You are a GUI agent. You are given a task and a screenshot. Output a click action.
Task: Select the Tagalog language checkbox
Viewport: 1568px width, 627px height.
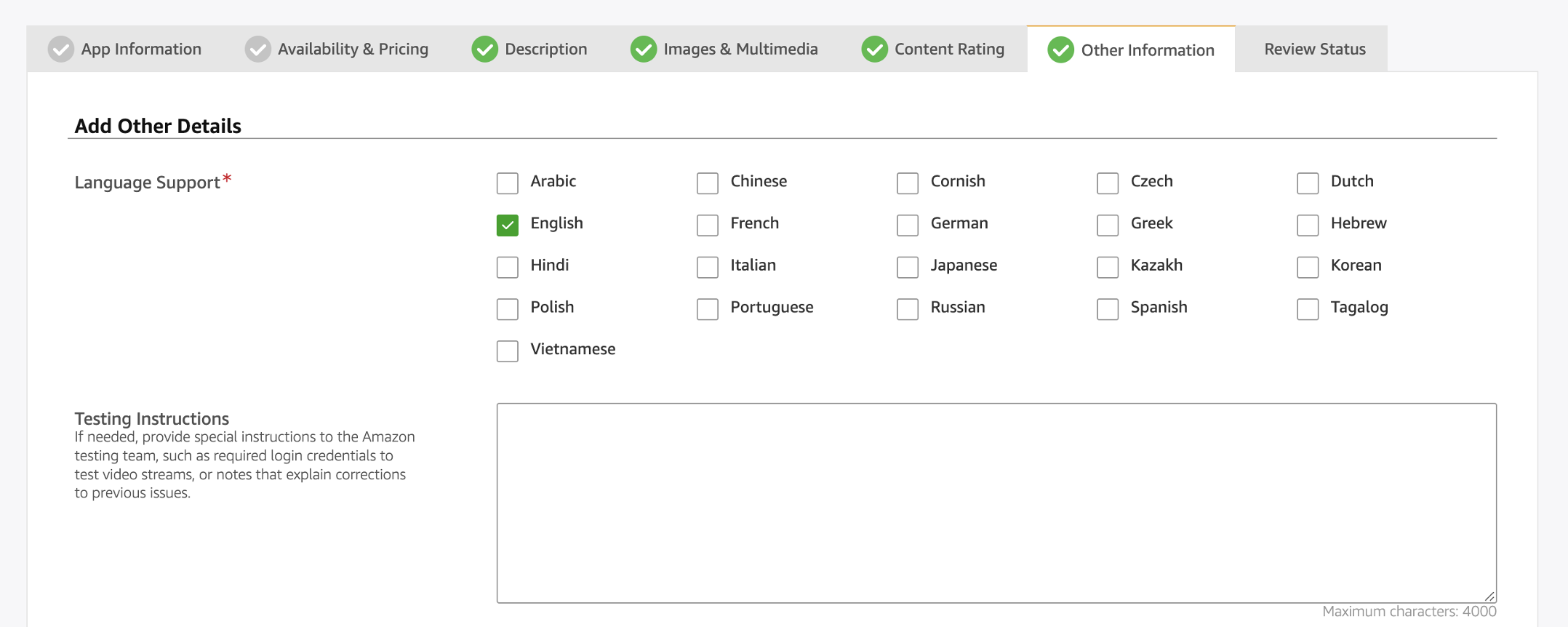(1308, 309)
